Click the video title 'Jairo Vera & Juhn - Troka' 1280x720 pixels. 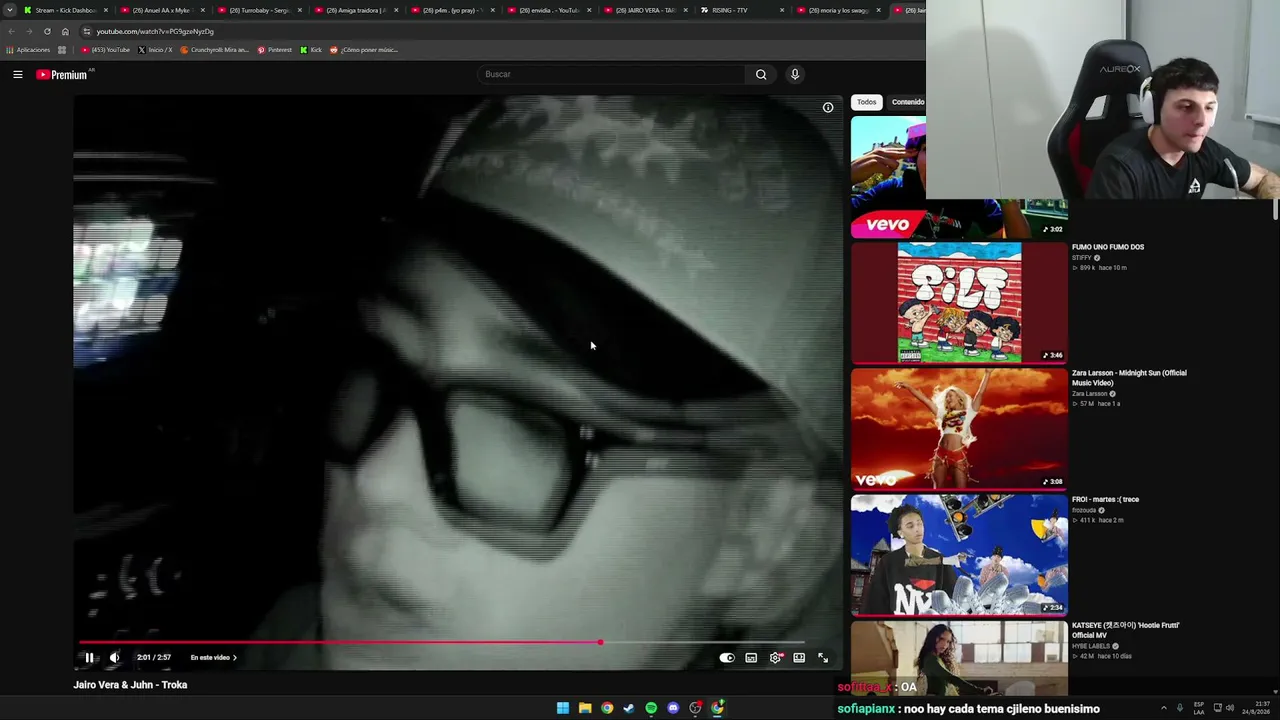[x=130, y=685]
